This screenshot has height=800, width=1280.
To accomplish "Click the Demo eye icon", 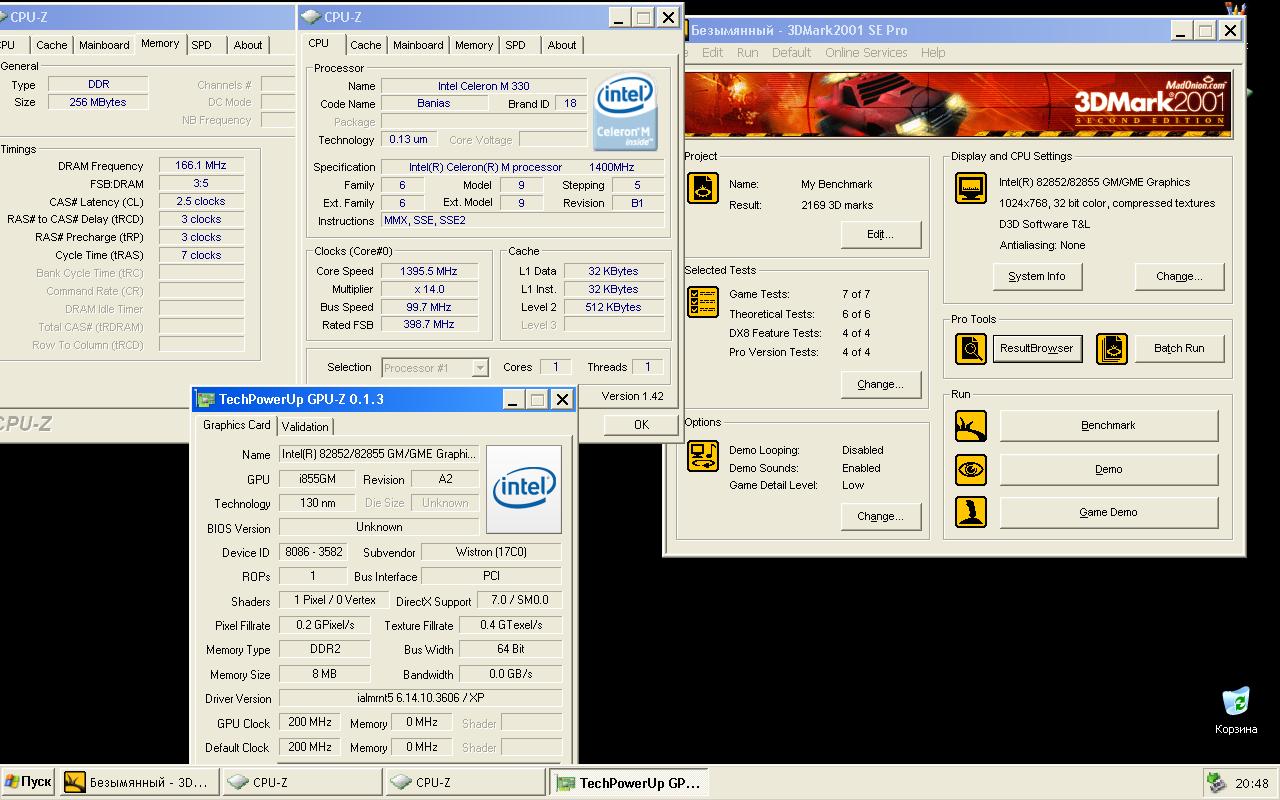I will (971, 469).
